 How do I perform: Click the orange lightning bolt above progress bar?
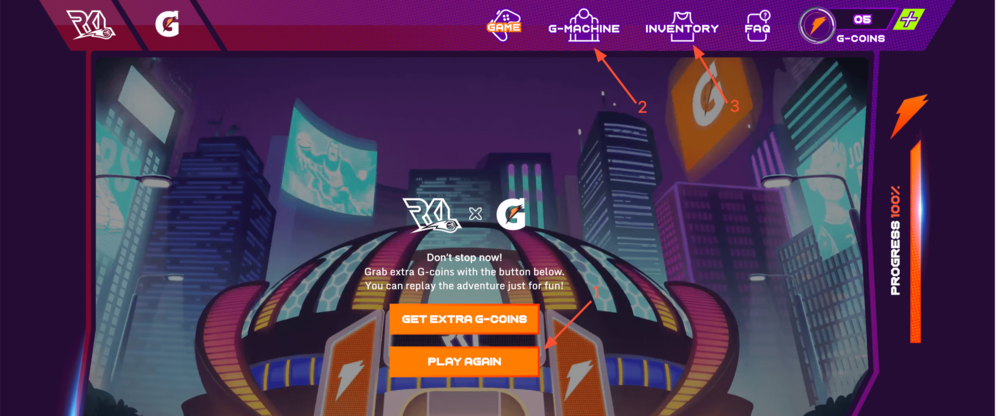[907, 115]
